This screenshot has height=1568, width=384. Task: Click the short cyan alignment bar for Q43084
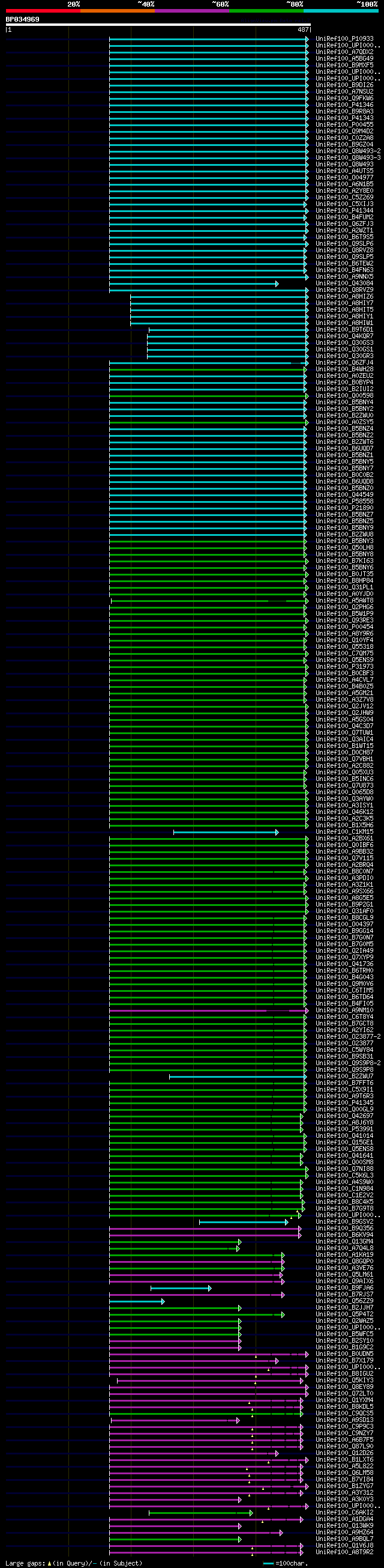pos(194,284)
